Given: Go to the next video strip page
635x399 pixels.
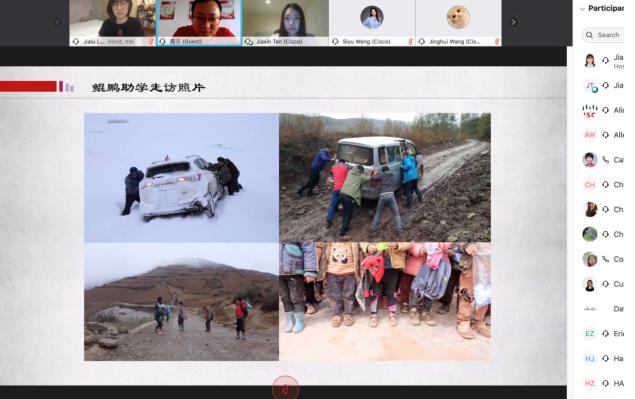Looking at the screenshot, I should point(513,22).
